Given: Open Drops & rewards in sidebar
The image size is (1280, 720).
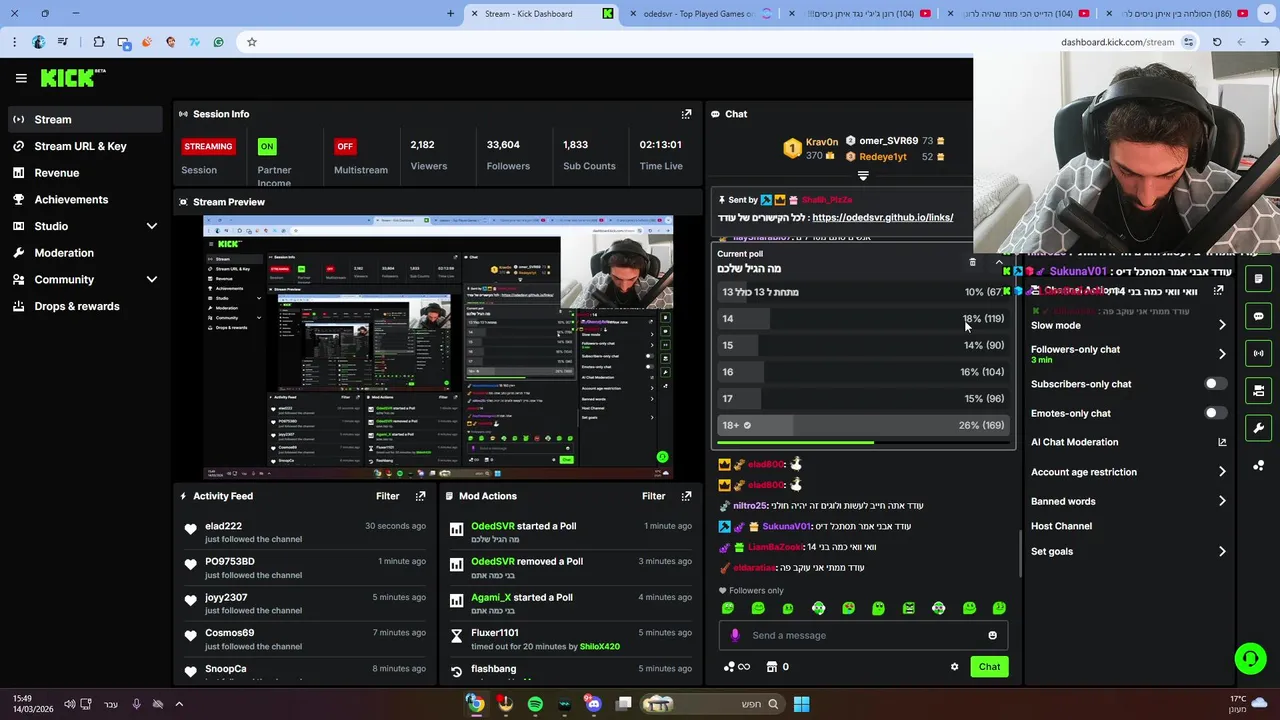Looking at the screenshot, I should pyautogui.click(x=77, y=306).
